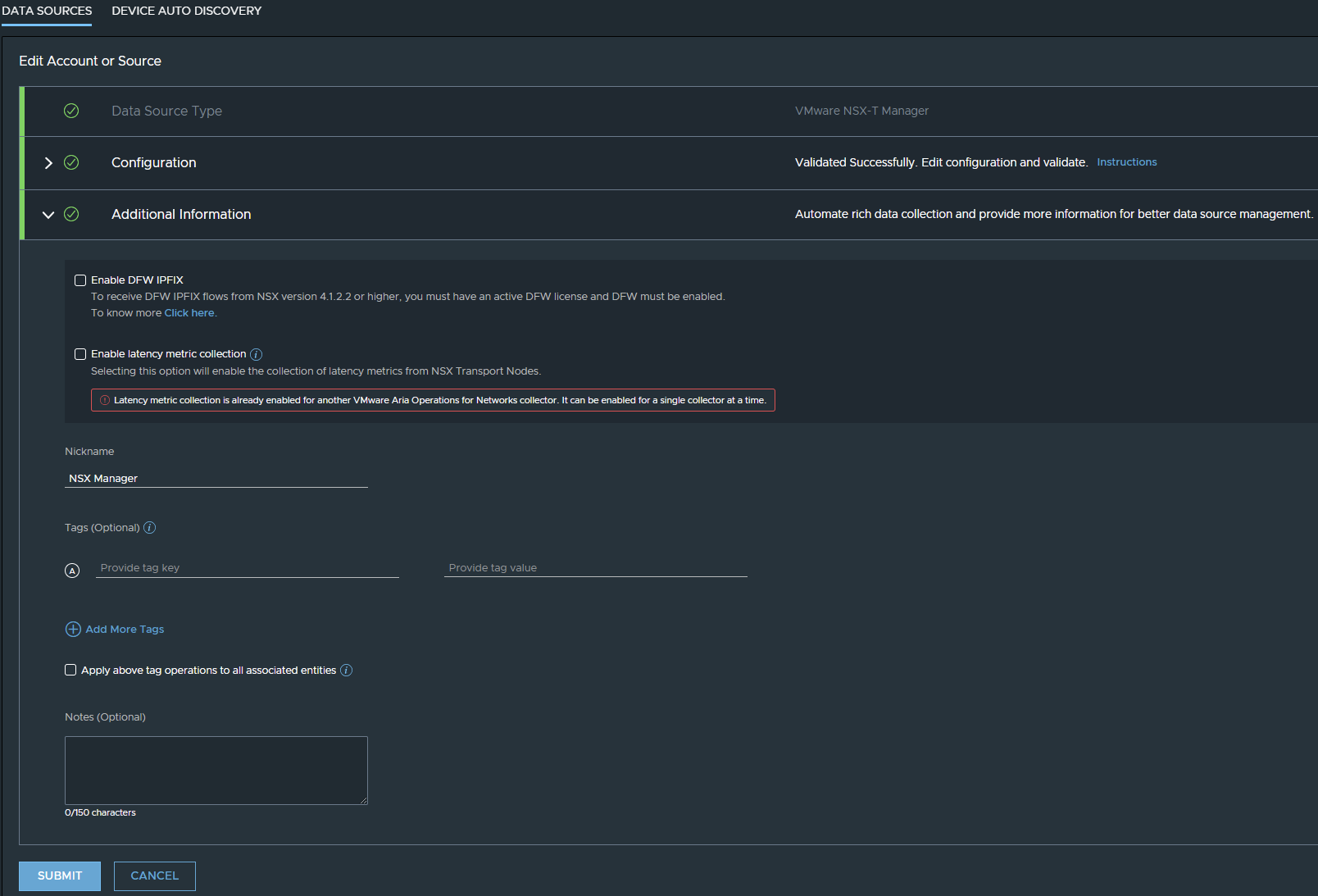This screenshot has width=1318, height=896.
Task: Click the Tags info icon
Action: 150,528
